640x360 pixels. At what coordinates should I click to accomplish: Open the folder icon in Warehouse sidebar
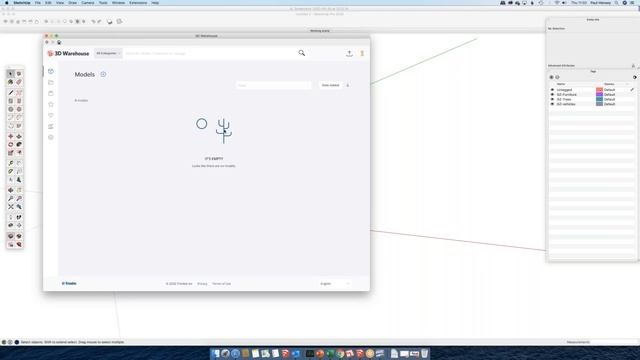click(51, 82)
